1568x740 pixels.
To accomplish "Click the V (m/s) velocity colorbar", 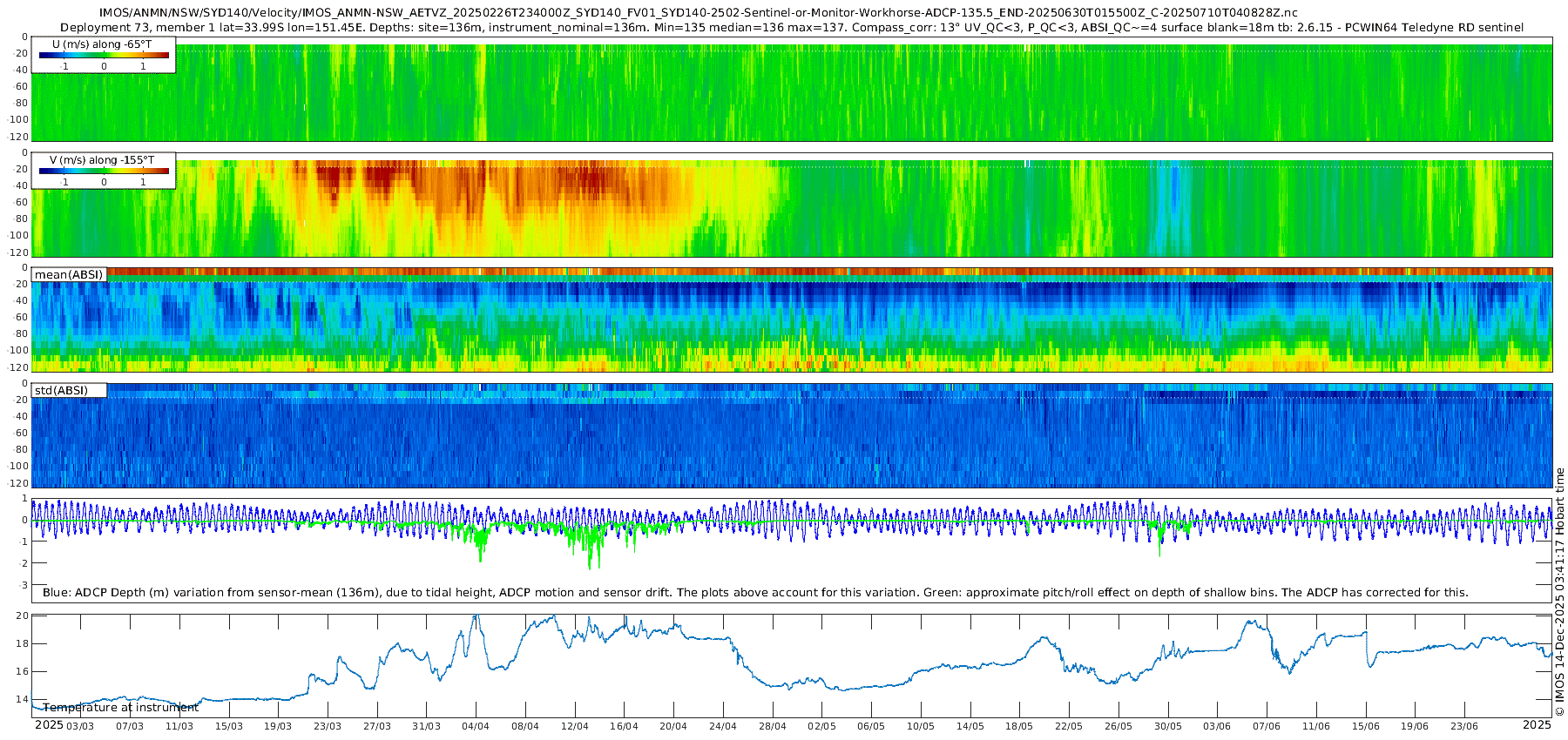I will point(104,171).
